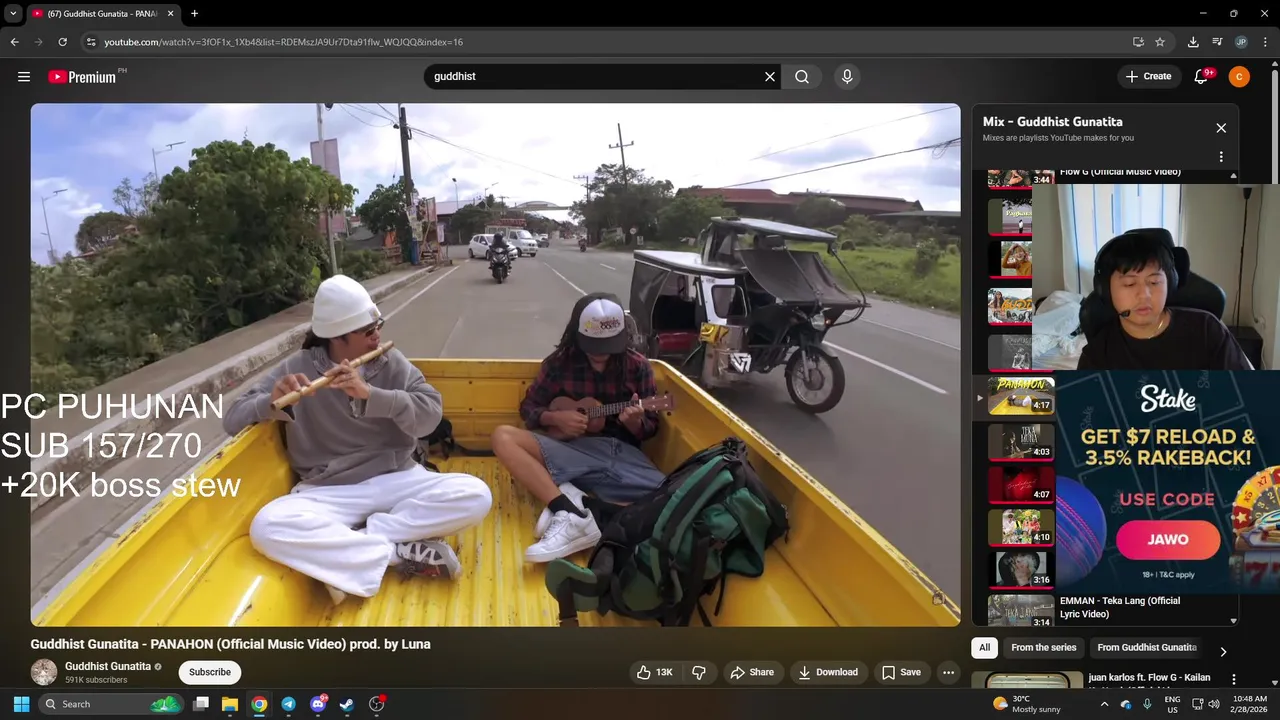Open Task View on the taskbar

[200, 704]
